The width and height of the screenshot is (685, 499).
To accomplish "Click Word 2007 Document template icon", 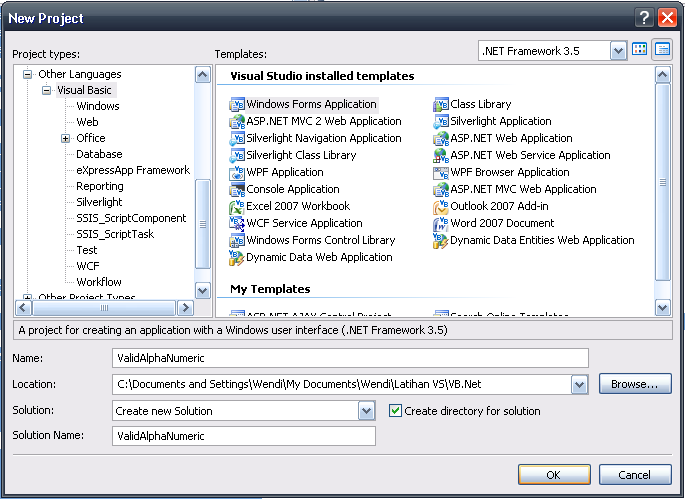I will [x=441, y=223].
